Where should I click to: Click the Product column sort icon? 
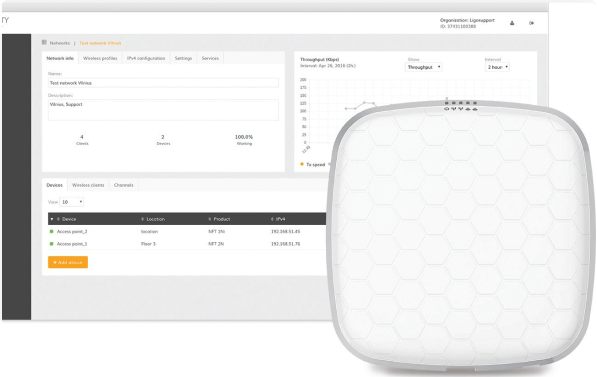point(209,219)
